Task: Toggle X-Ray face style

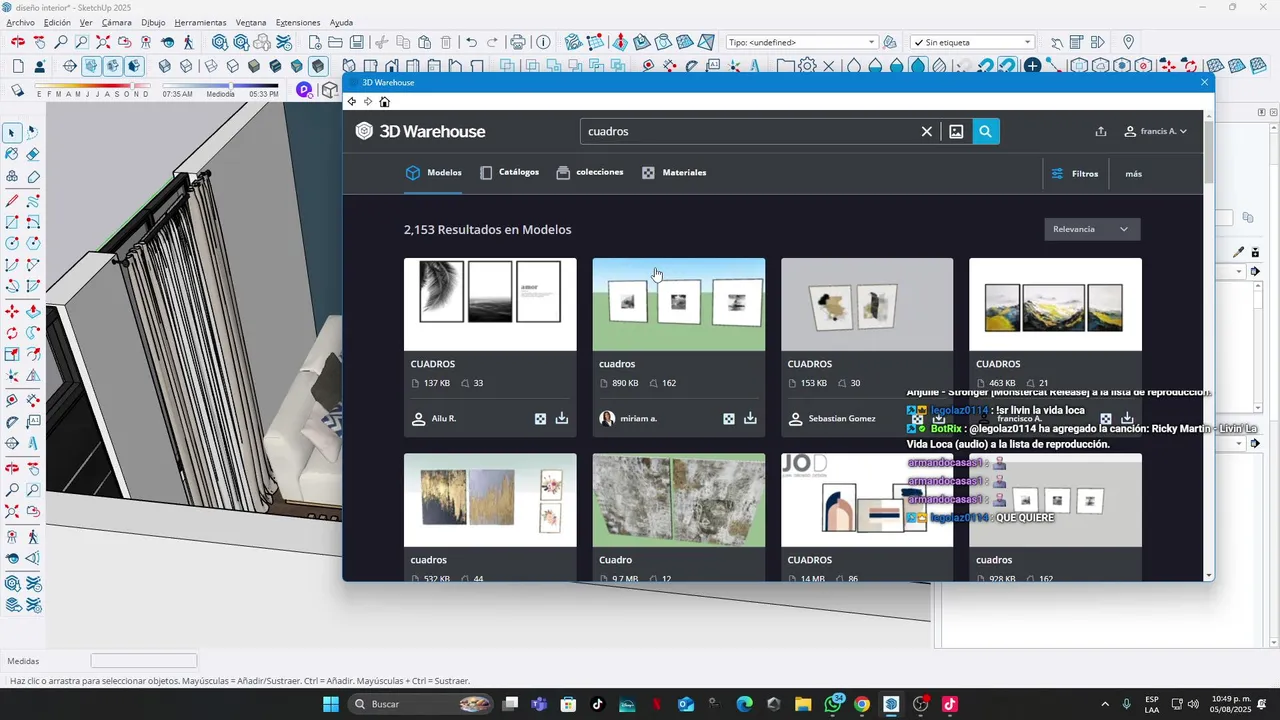Action: pyautogui.click(x=166, y=66)
